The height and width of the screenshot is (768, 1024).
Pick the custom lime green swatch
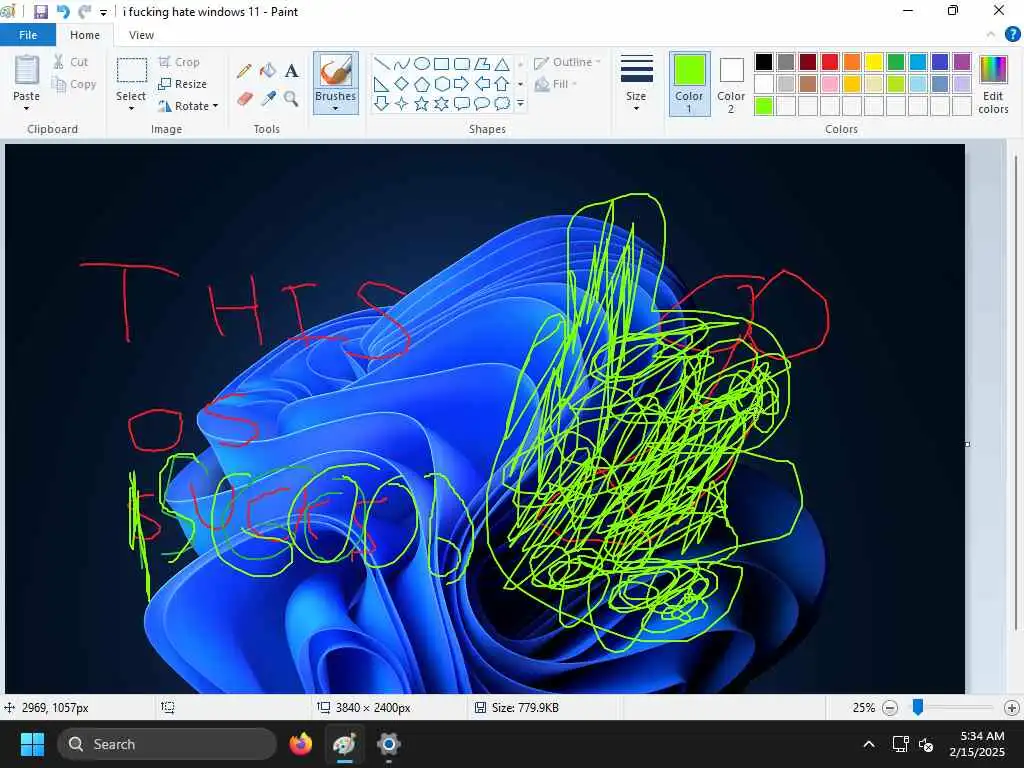[763, 105]
